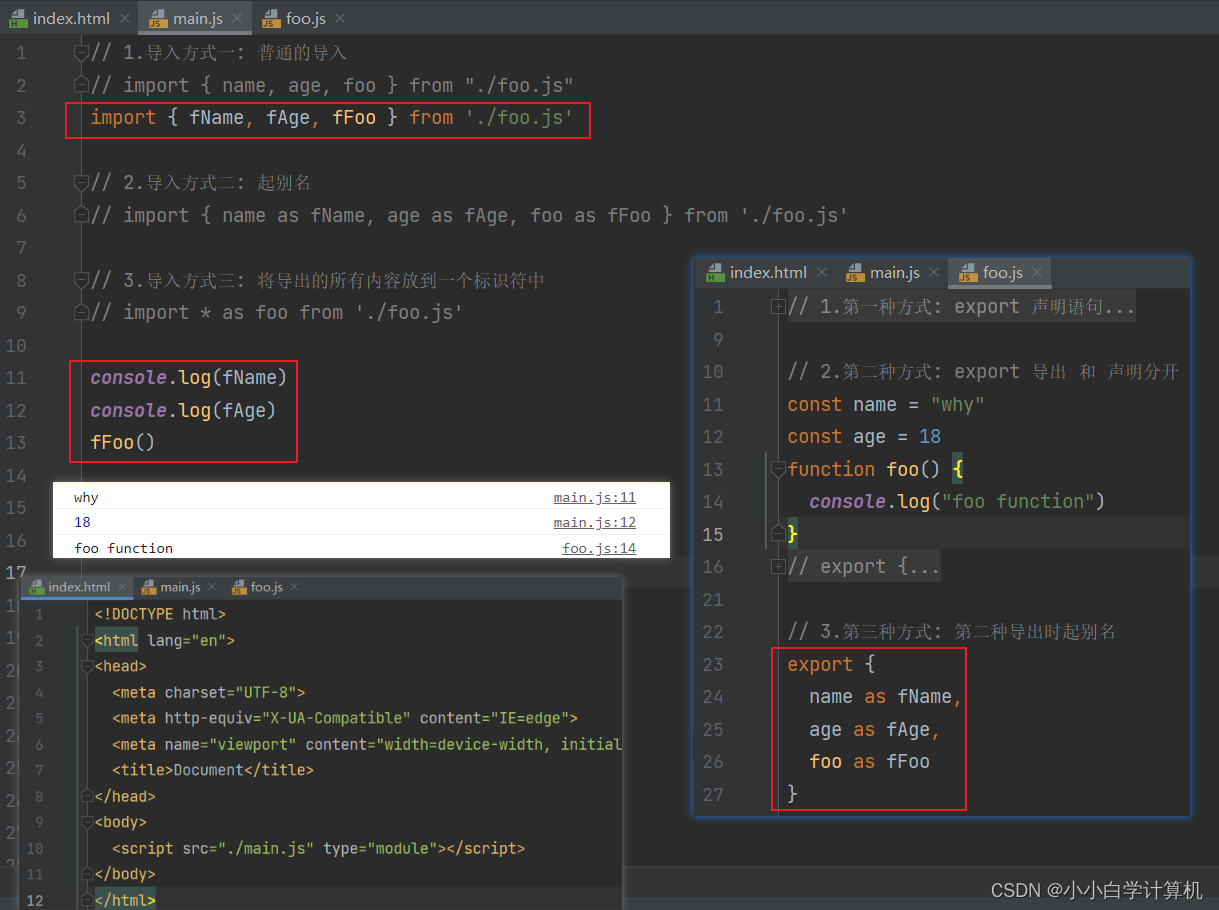Click line number 10 in index.html gutter
Screen dimensions: 1219x910
coord(35,849)
